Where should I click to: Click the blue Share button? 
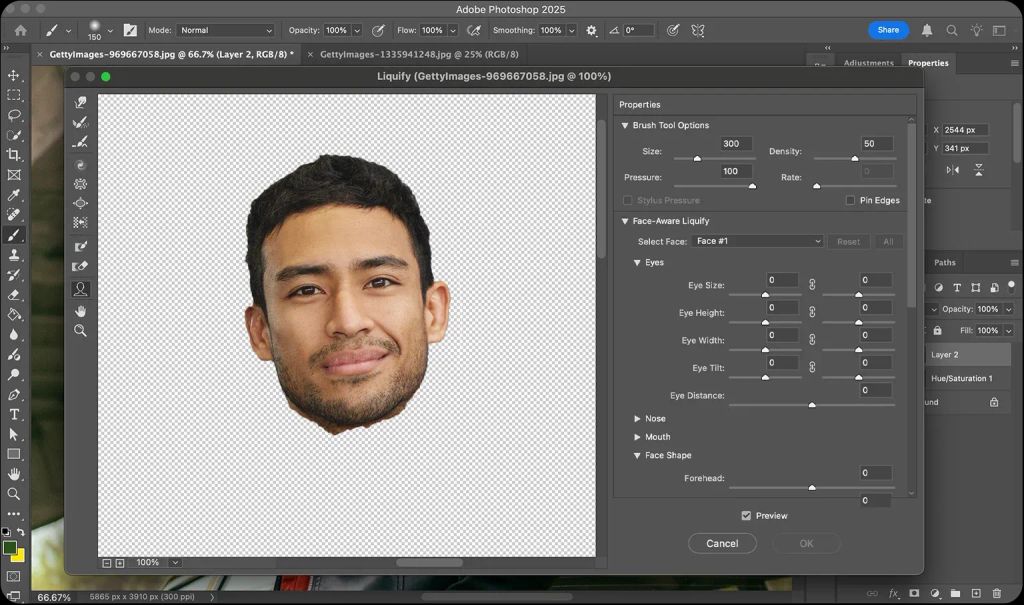tap(888, 30)
